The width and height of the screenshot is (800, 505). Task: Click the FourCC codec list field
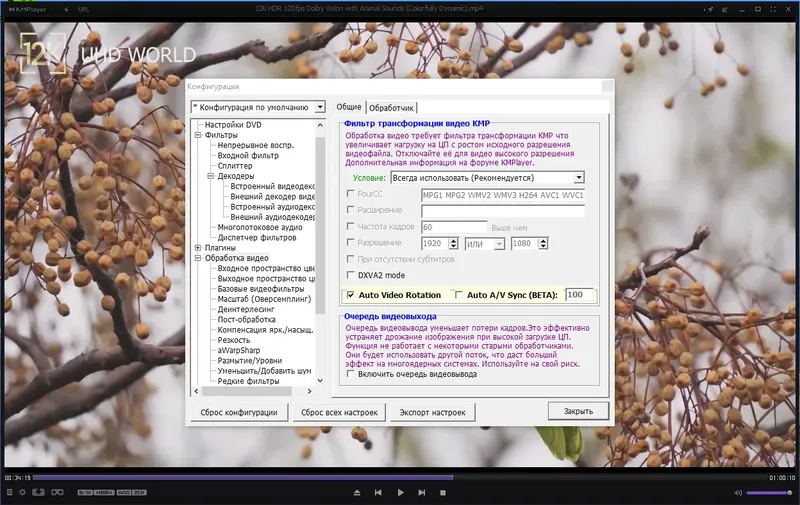[503, 195]
